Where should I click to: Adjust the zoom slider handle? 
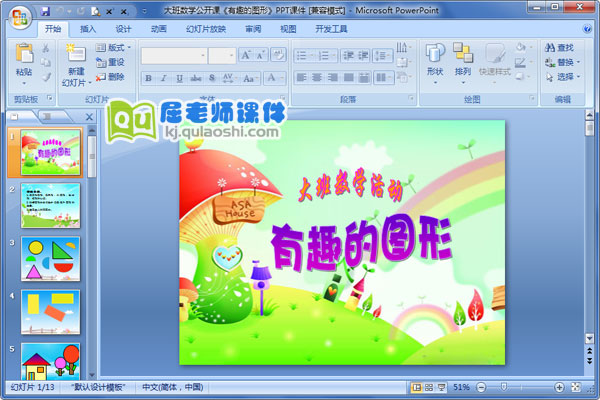[x=504, y=387]
